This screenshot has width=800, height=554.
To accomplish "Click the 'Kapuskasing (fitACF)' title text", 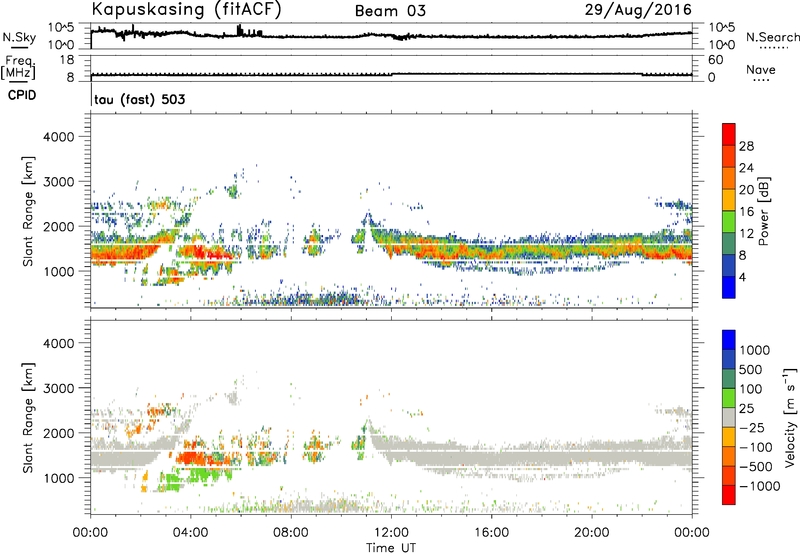I will click(186, 9).
